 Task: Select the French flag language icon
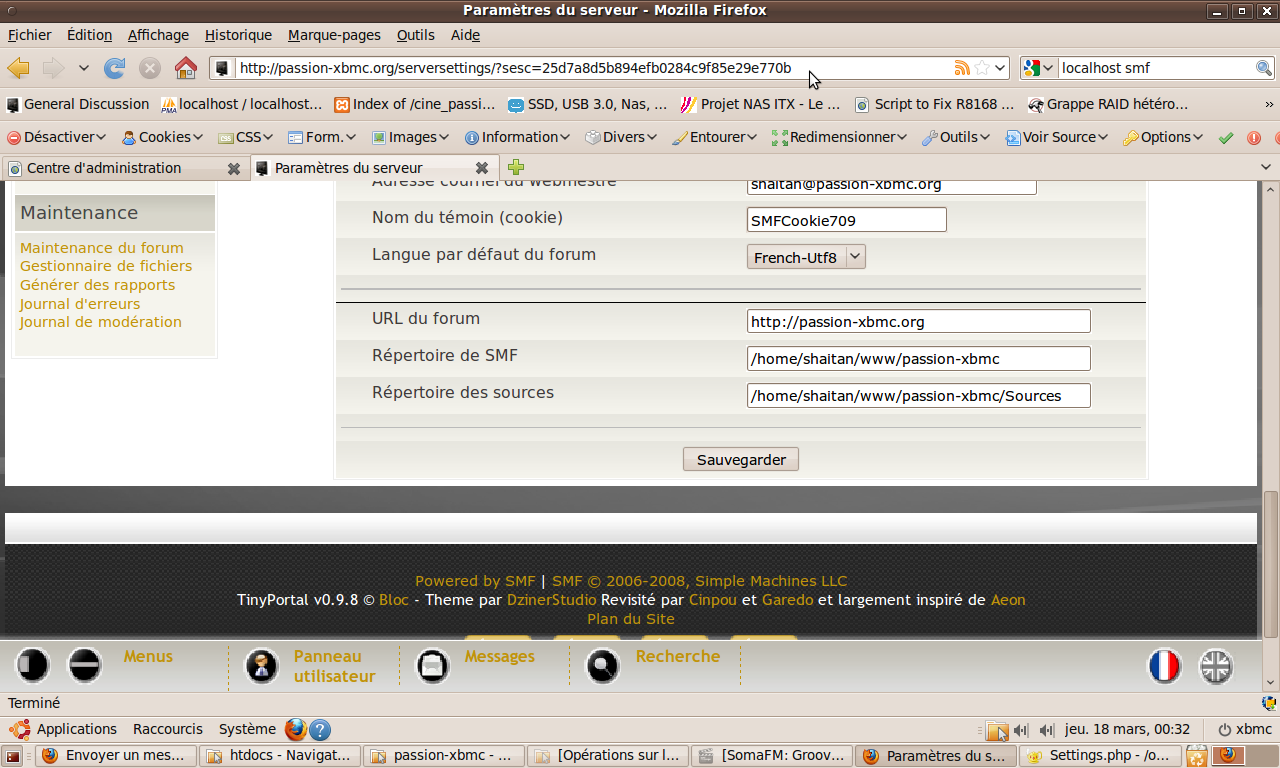pos(1165,666)
